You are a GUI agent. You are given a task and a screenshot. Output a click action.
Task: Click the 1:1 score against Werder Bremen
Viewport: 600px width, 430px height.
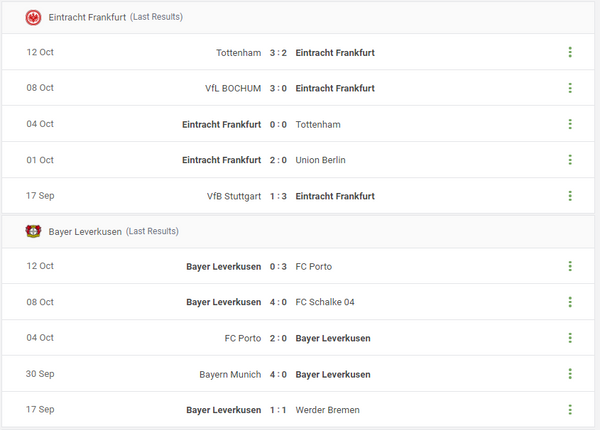pos(278,410)
